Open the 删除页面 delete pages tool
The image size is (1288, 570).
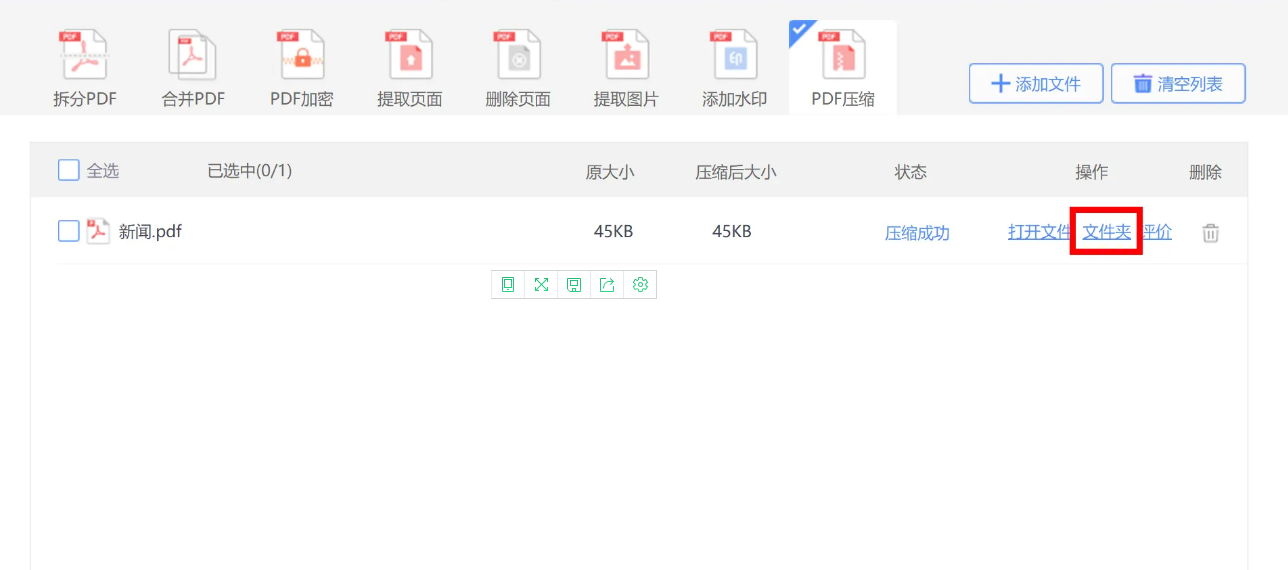pos(518,69)
